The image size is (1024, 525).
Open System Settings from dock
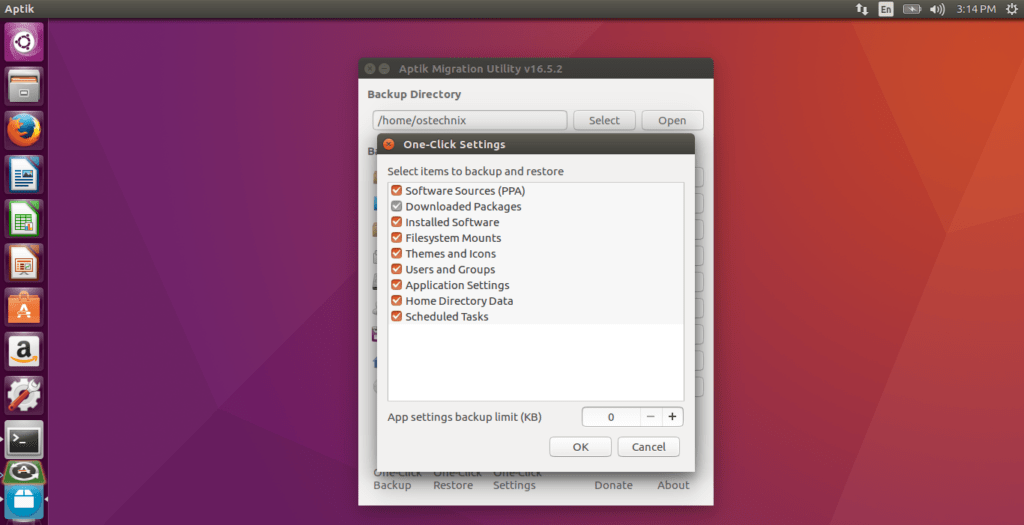coord(24,395)
